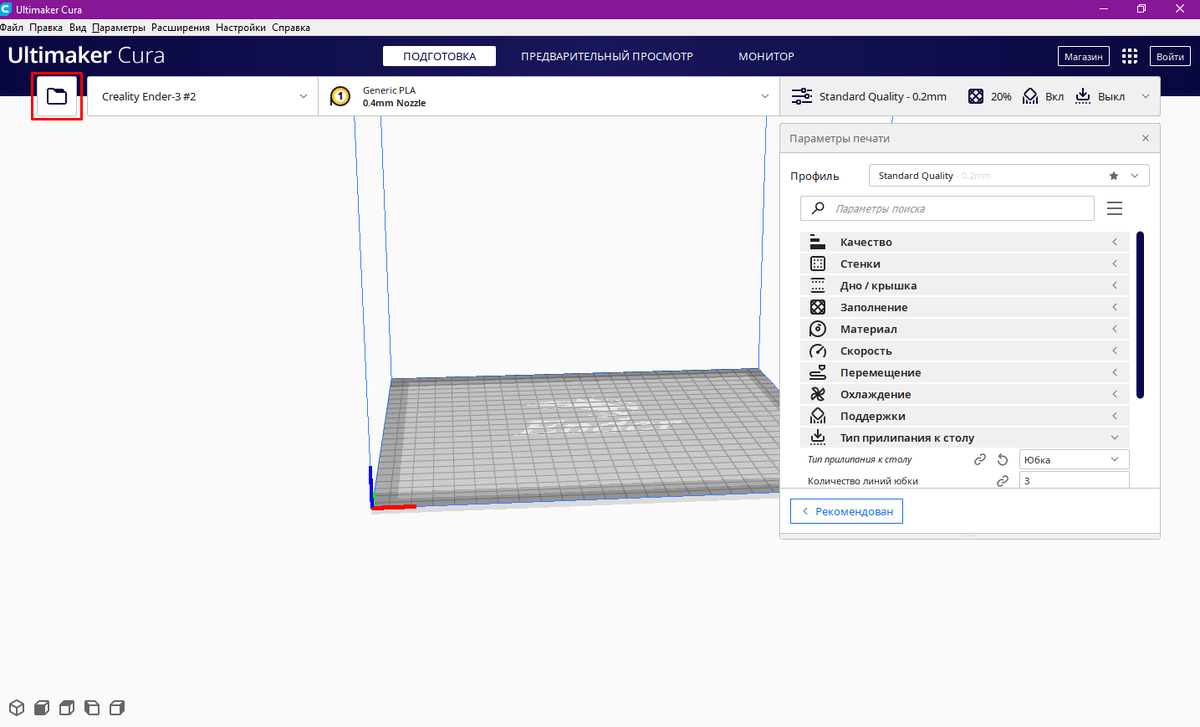Screen dimensions: 1200x727
Task: Switch to the 3D isometric view cube
Action: click(x=17, y=708)
